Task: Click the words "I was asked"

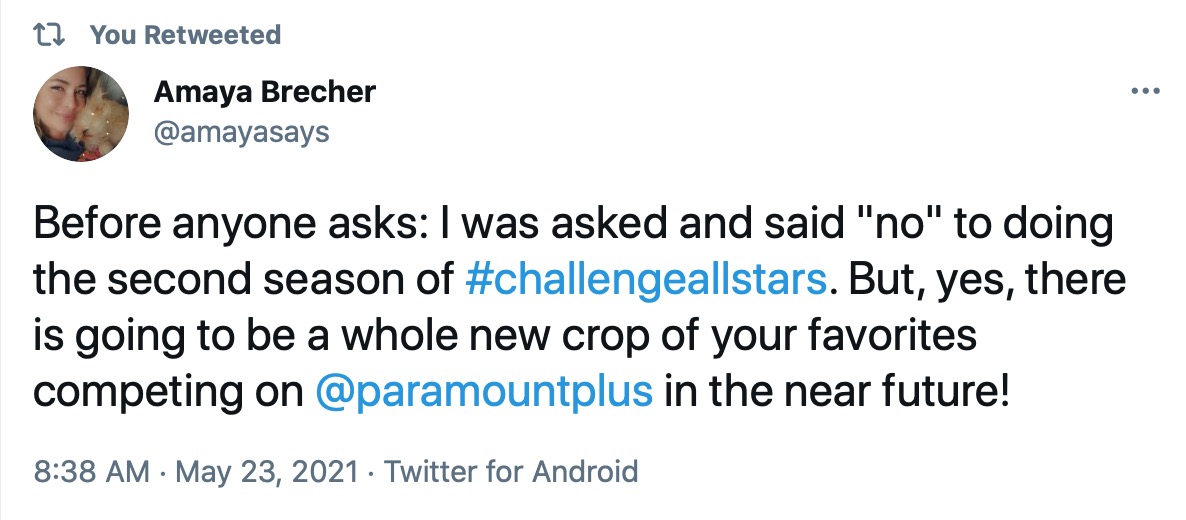Action: [510, 225]
